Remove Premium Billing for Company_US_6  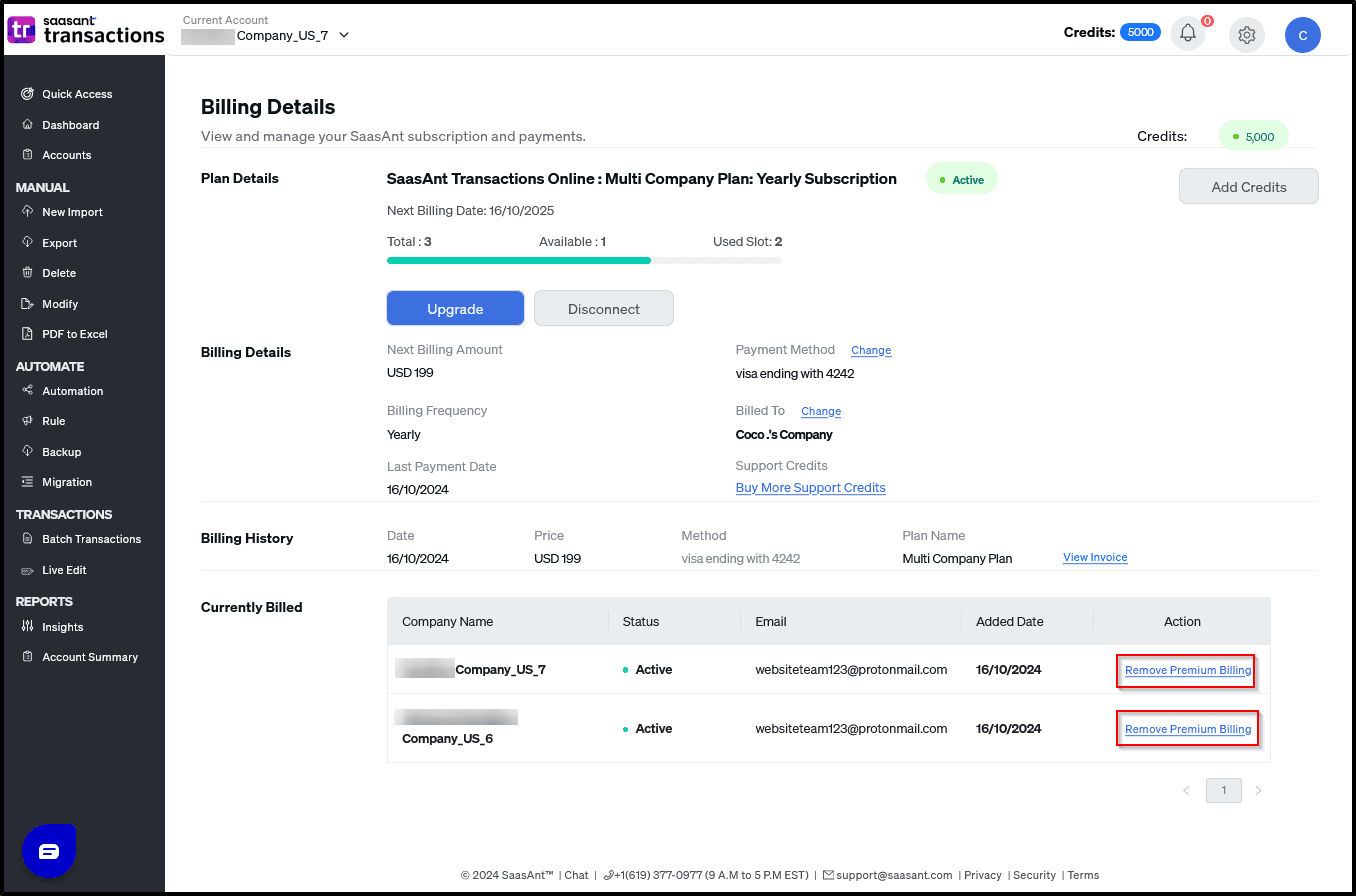click(x=1188, y=729)
